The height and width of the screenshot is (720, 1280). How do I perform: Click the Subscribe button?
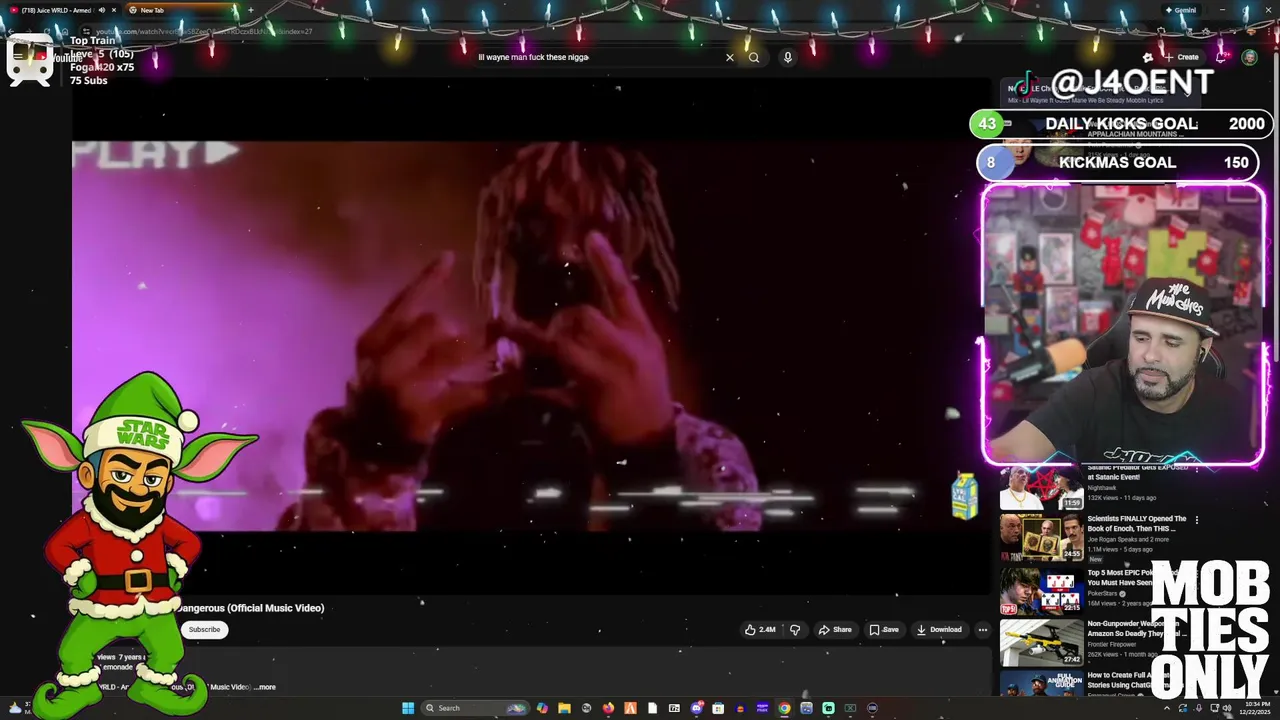(x=204, y=629)
